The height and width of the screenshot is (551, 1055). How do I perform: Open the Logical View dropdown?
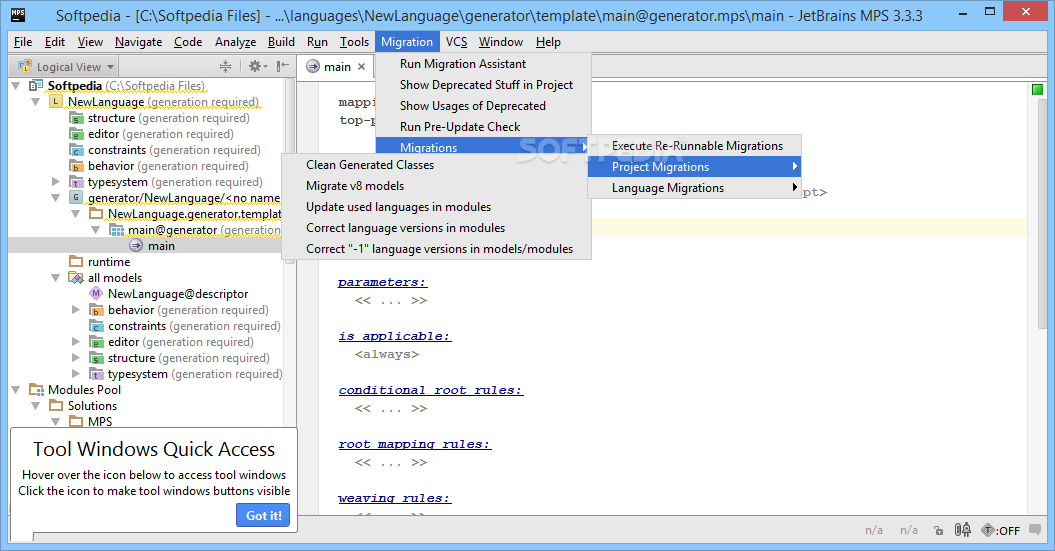110,67
